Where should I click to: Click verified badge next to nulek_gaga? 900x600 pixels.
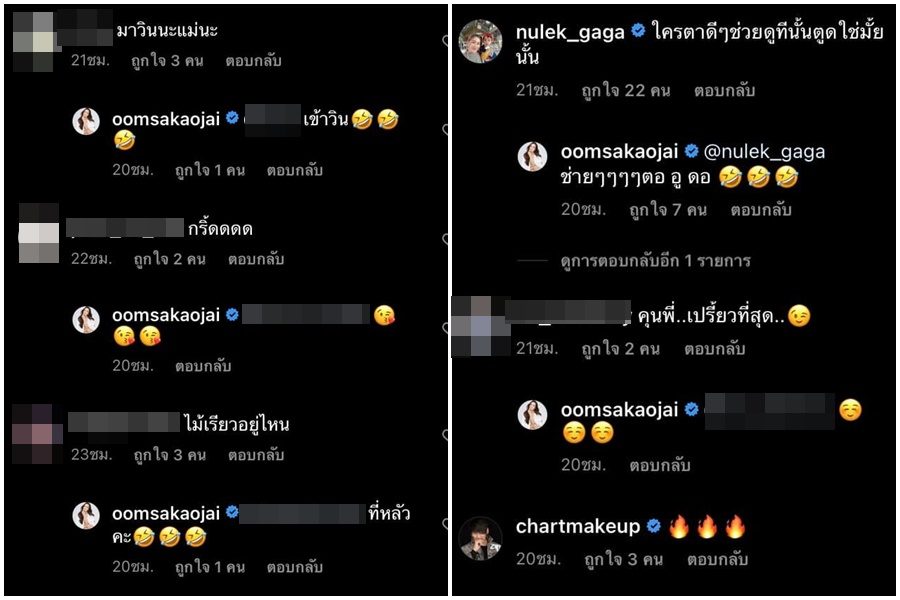[638, 30]
